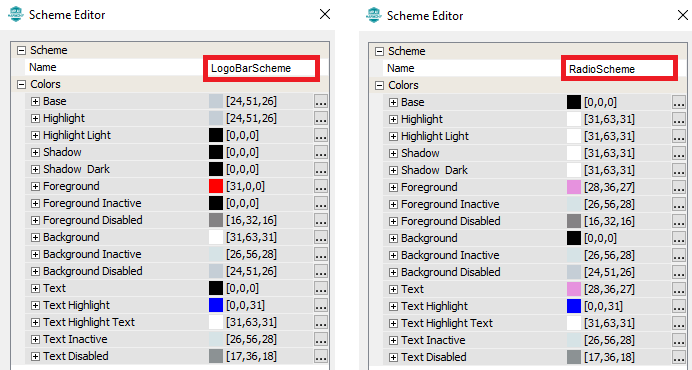Viewport: 692px width, 370px height.
Task: Select the Background value [31,63,31] in LogoBarScheme
Action: point(252,238)
